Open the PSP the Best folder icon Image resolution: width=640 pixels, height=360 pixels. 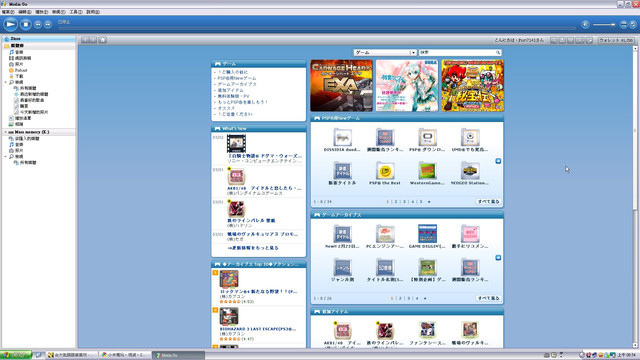coord(384,171)
